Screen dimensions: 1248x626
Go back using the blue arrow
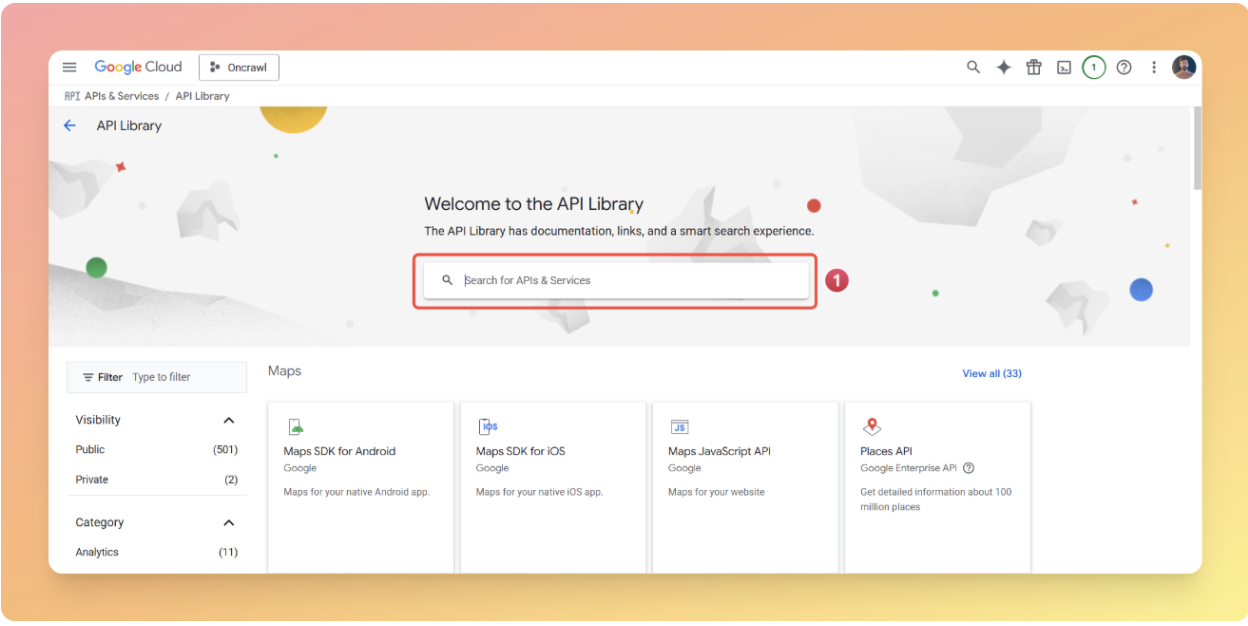tap(69, 125)
